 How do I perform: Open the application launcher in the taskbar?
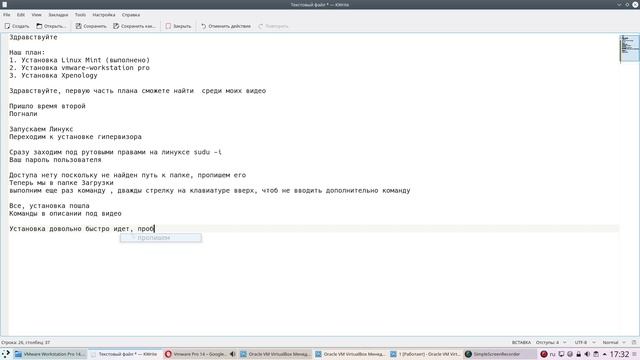coord(5,354)
